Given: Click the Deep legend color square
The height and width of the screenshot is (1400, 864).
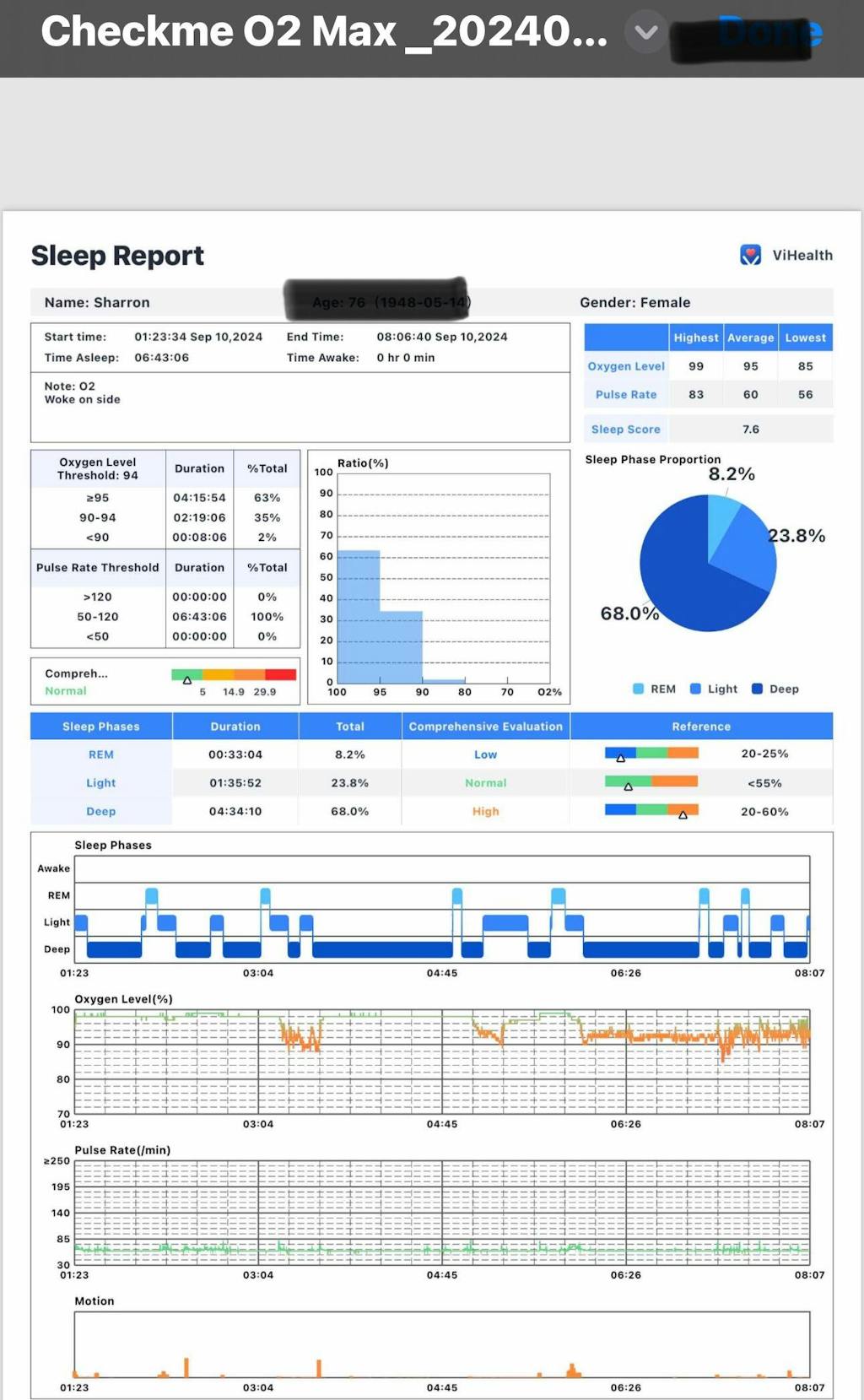Looking at the screenshot, I should click(x=757, y=689).
